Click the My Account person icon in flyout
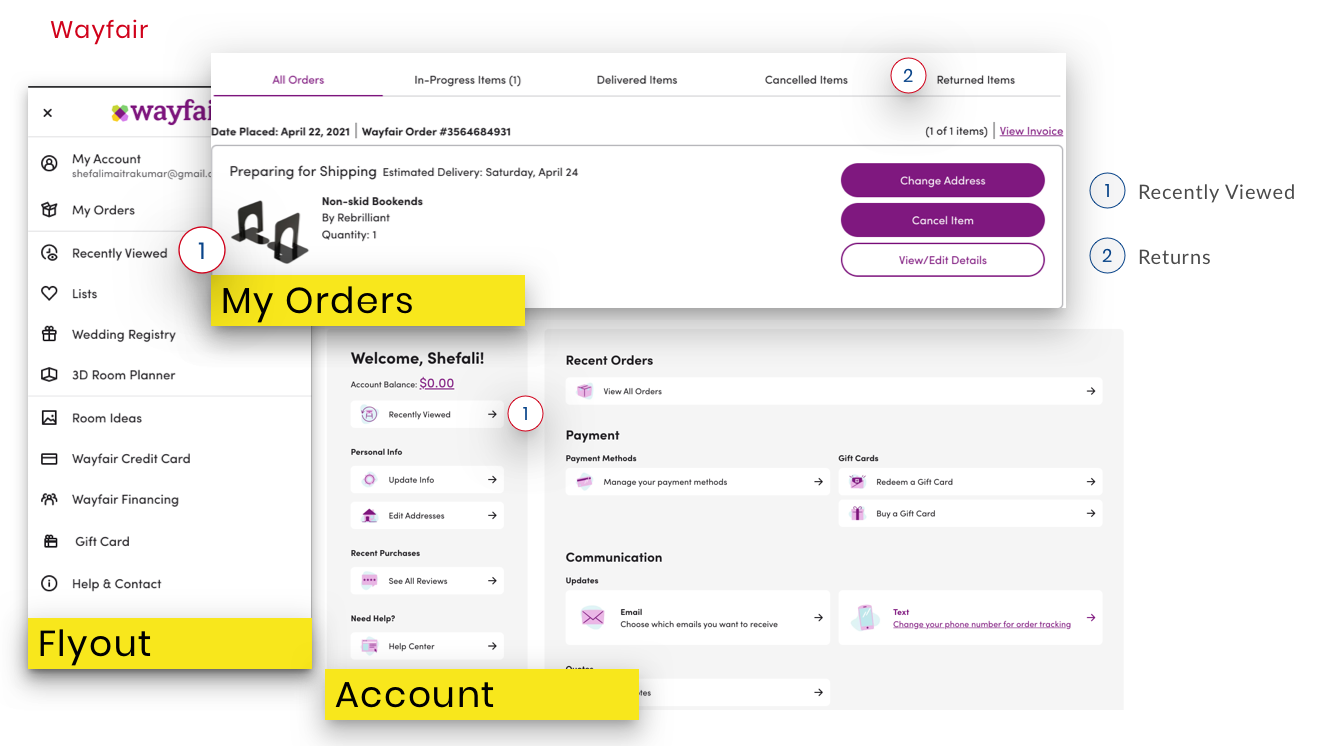 [x=49, y=163]
